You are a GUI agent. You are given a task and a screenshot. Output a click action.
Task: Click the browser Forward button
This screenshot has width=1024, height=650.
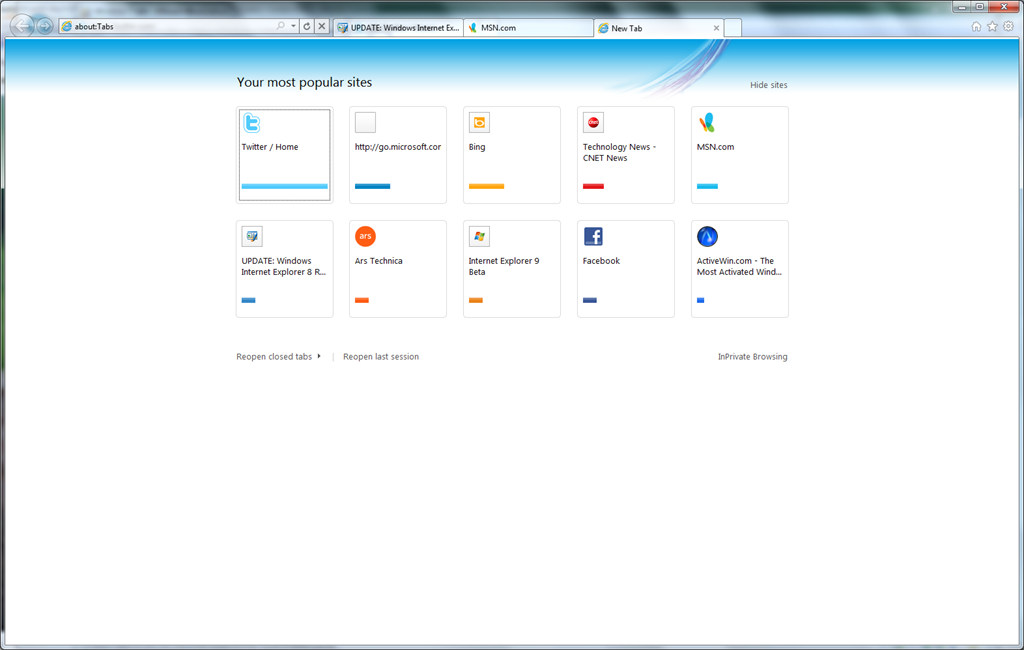coord(44,26)
